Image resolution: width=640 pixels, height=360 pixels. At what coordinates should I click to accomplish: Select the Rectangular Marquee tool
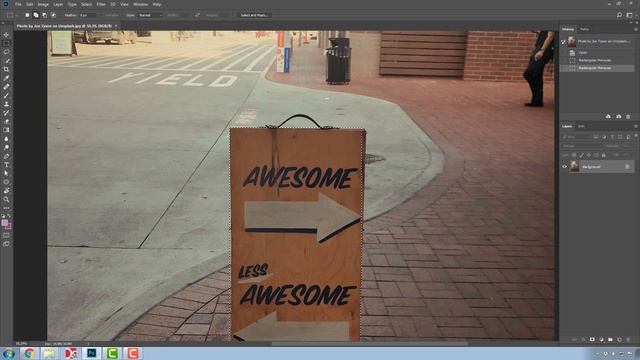(6, 44)
